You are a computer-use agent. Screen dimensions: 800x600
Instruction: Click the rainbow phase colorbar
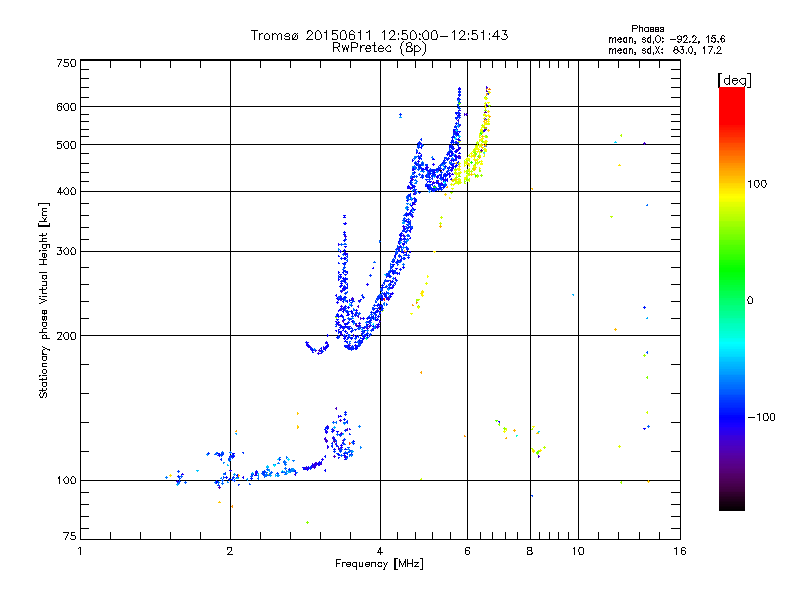click(x=732, y=298)
